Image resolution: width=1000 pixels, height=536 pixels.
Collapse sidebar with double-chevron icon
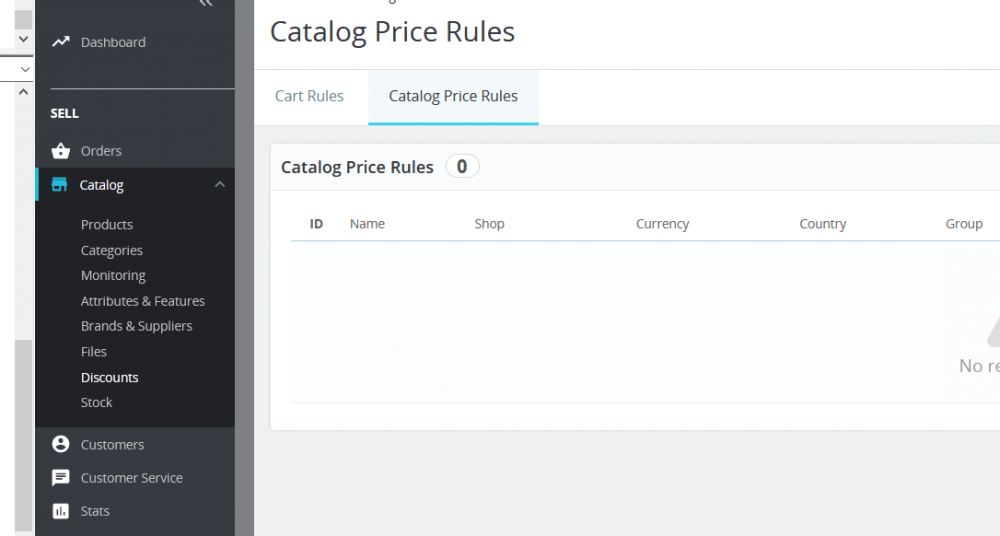pos(206,4)
